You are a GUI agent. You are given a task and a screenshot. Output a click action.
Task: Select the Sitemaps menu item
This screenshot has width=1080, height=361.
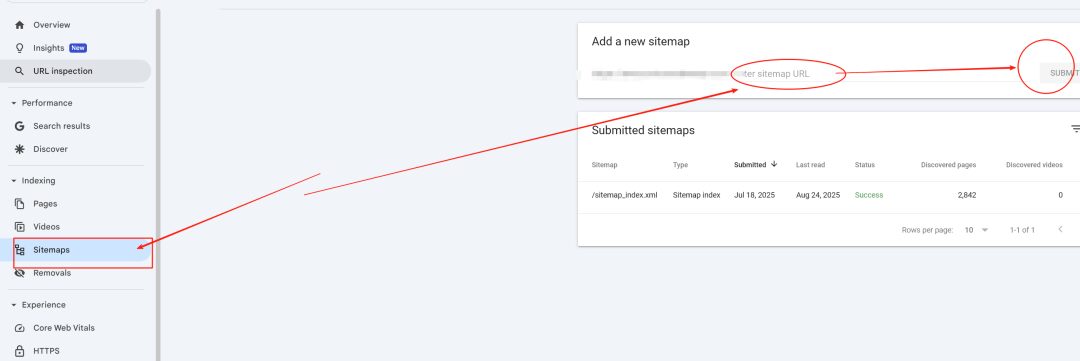coord(79,250)
